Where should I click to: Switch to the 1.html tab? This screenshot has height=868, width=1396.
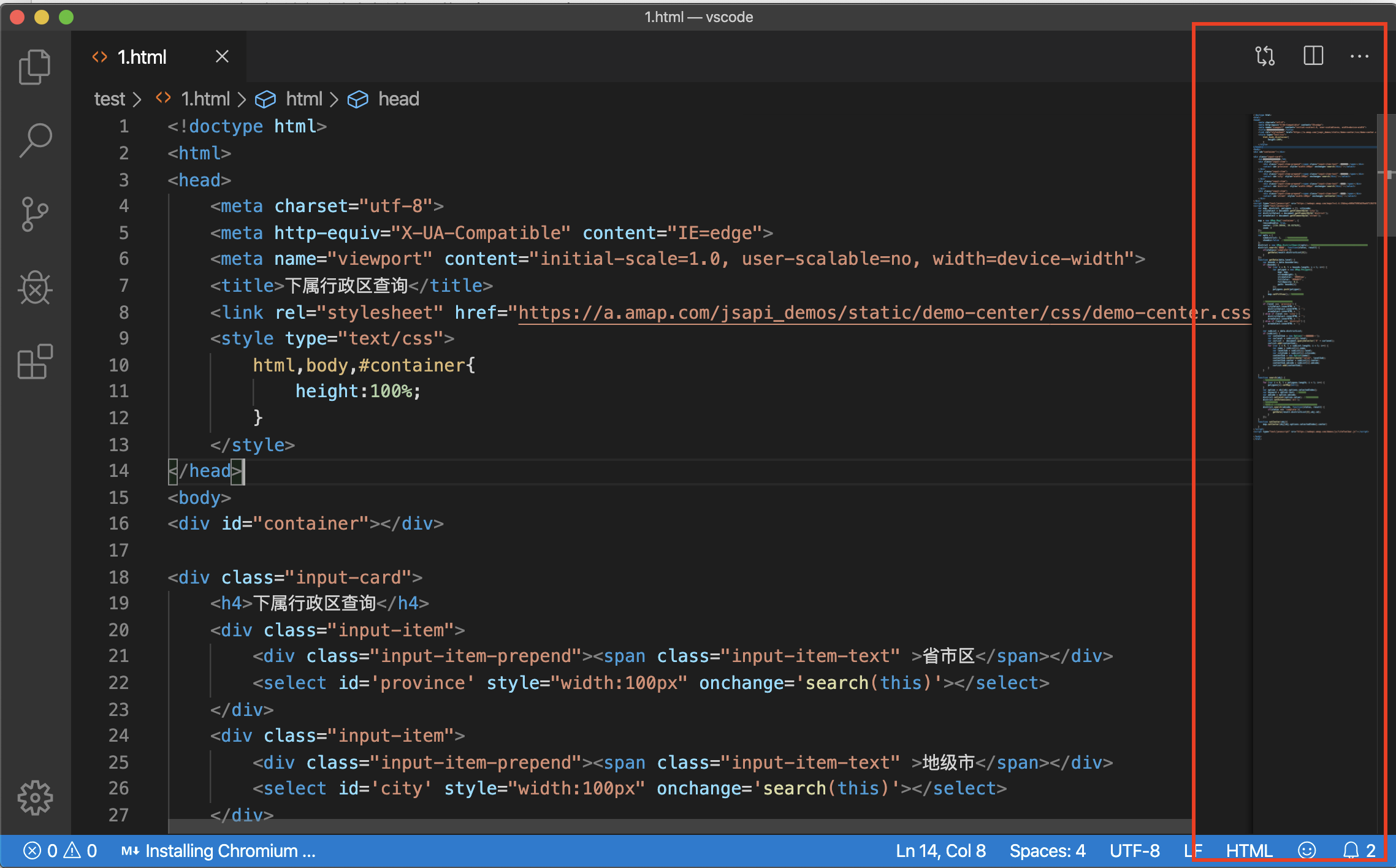[x=142, y=56]
